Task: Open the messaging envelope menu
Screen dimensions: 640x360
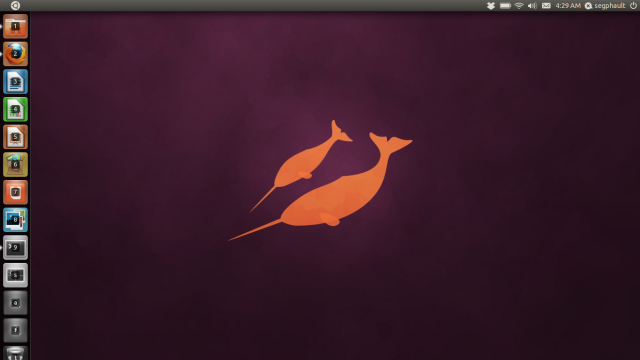Action: point(546,5)
